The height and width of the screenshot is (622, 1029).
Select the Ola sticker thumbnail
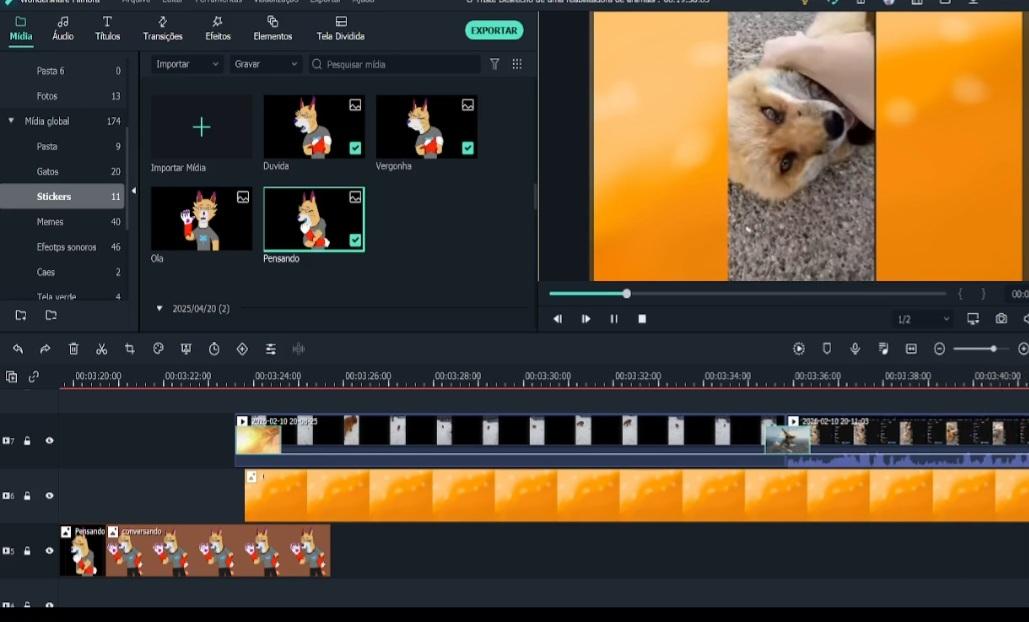(201, 219)
